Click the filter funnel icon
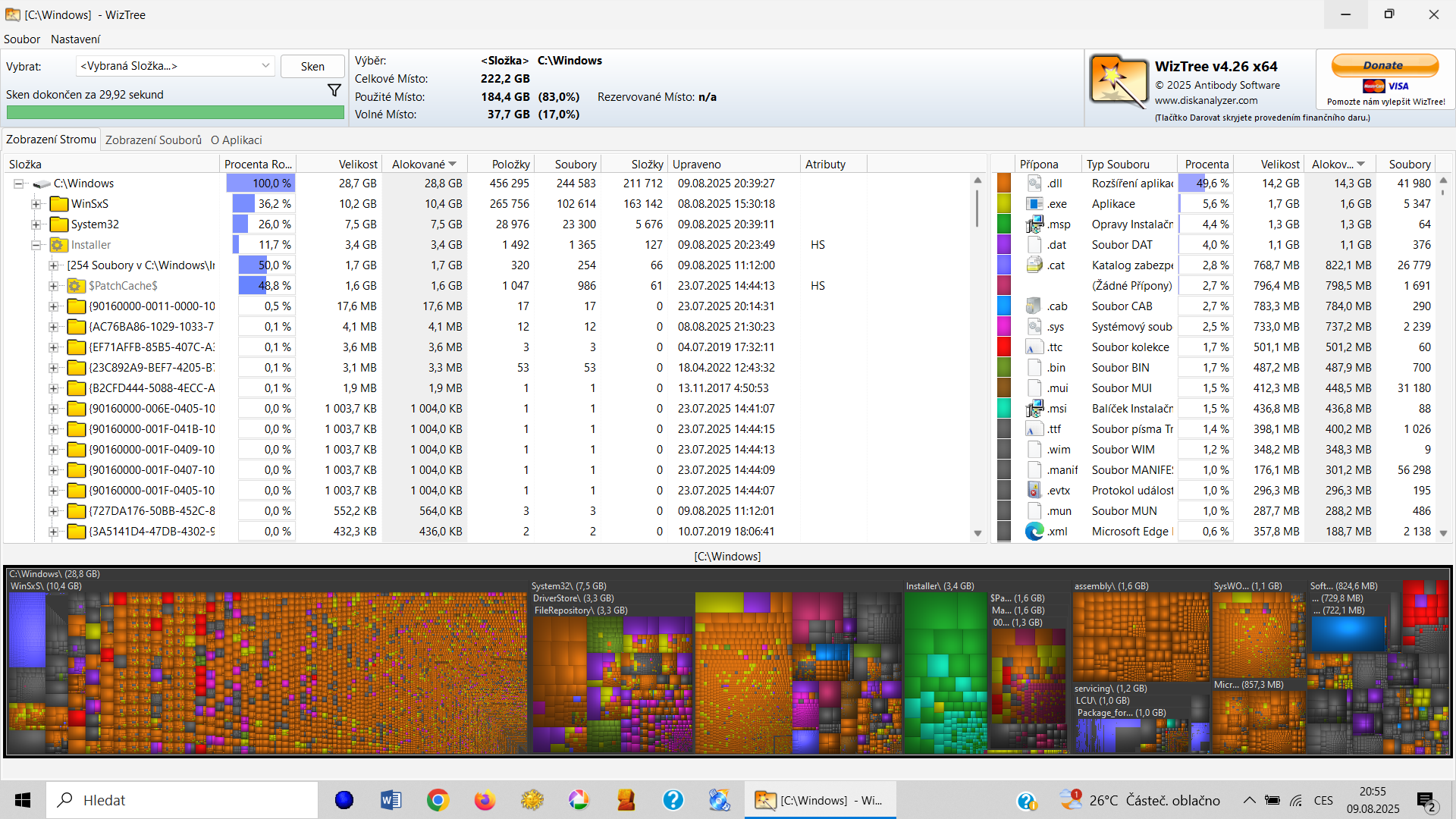Viewport: 1456px width, 819px height. (x=334, y=90)
